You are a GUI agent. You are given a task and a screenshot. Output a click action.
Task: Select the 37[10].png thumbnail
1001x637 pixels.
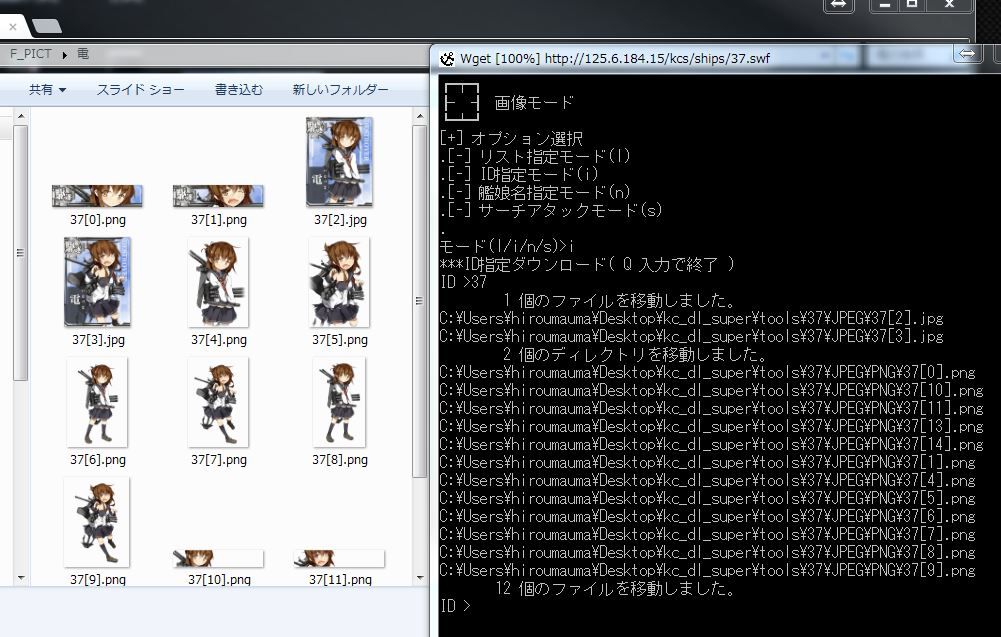click(x=218, y=558)
